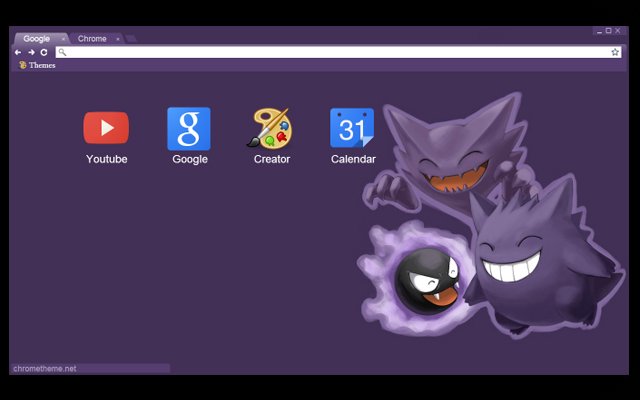The image size is (640, 400).
Task: Switch to the Chrome tab
Action: click(96, 38)
